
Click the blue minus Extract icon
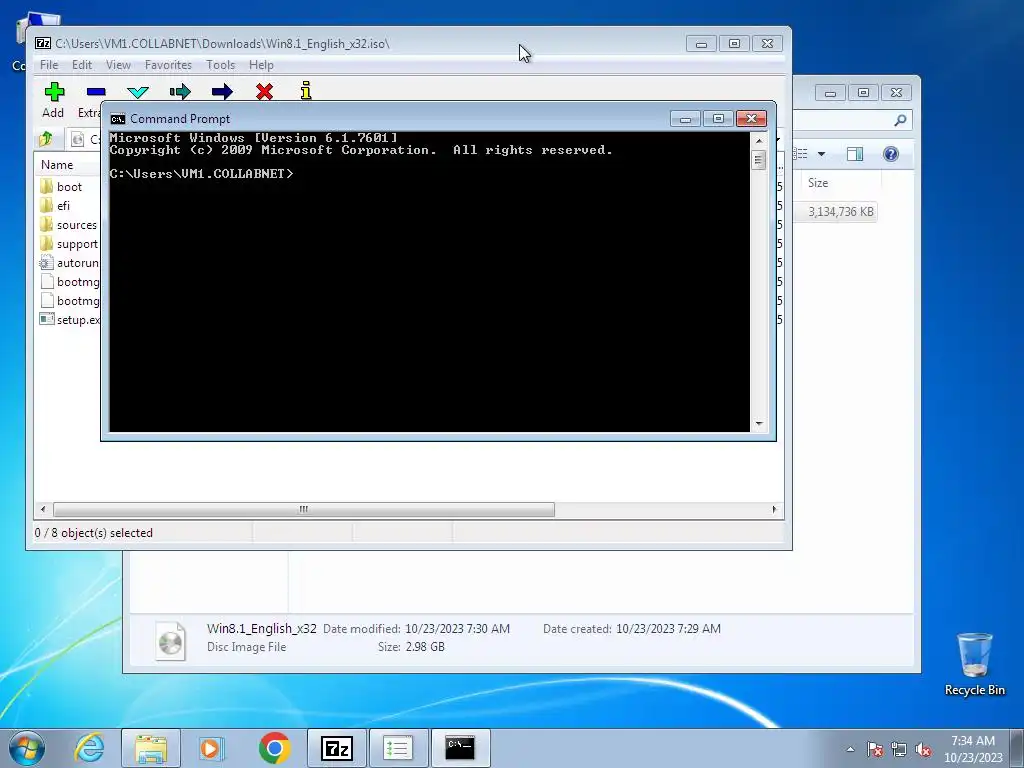(95, 91)
